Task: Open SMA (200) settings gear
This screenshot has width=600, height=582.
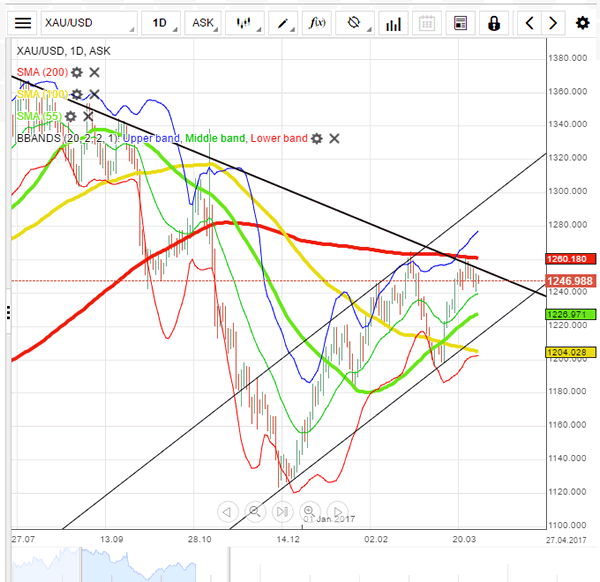Action: [77, 72]
